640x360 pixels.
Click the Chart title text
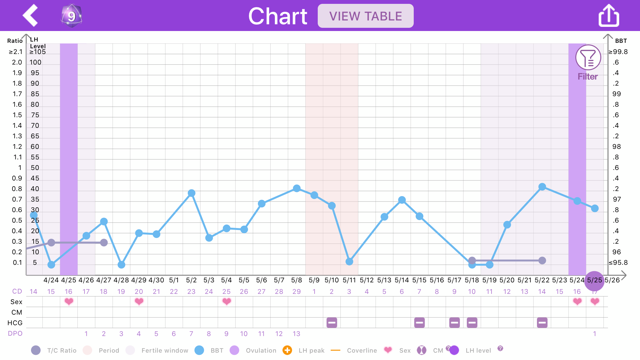pos(278,16)
